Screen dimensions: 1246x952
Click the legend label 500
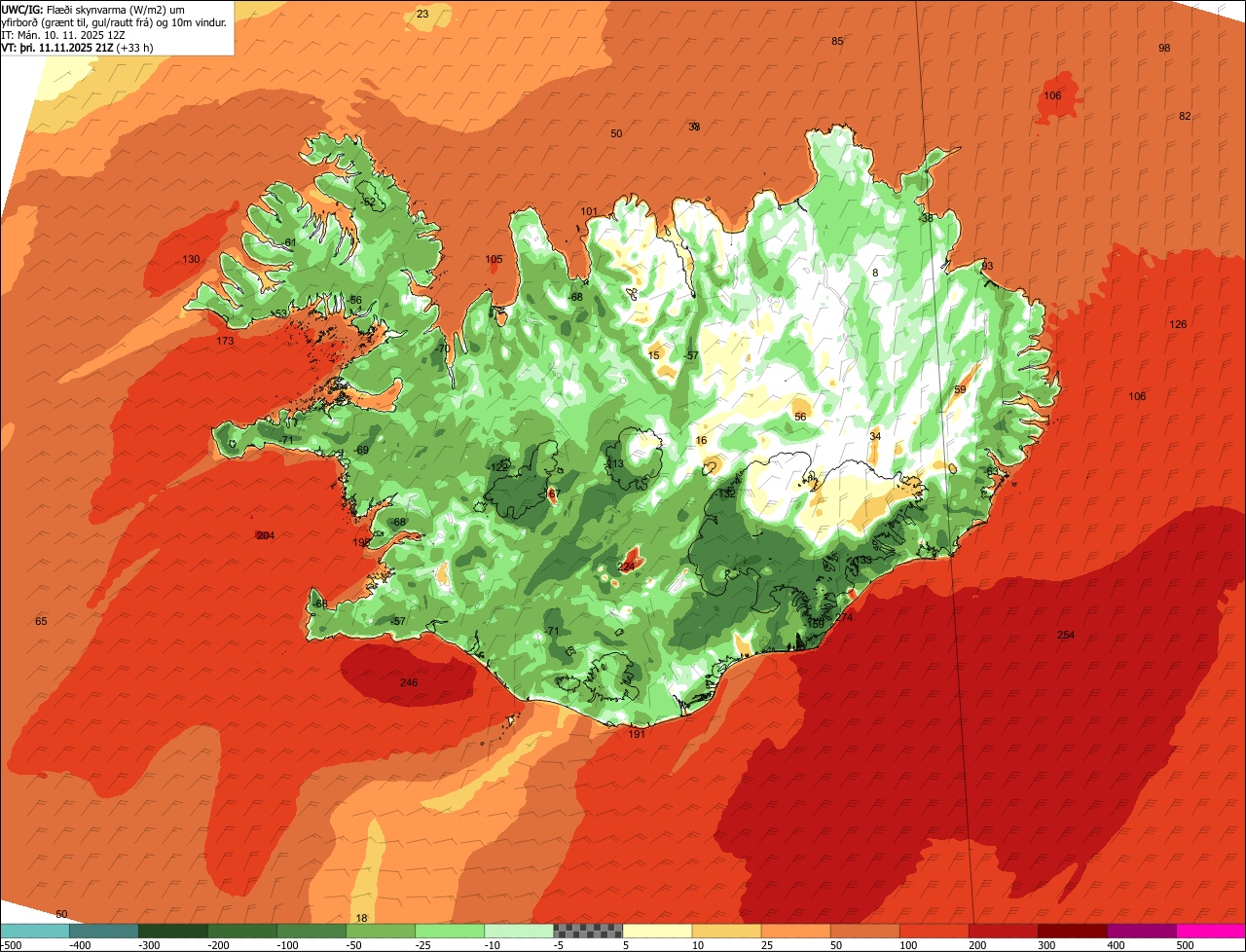(x=1185, y=945)
